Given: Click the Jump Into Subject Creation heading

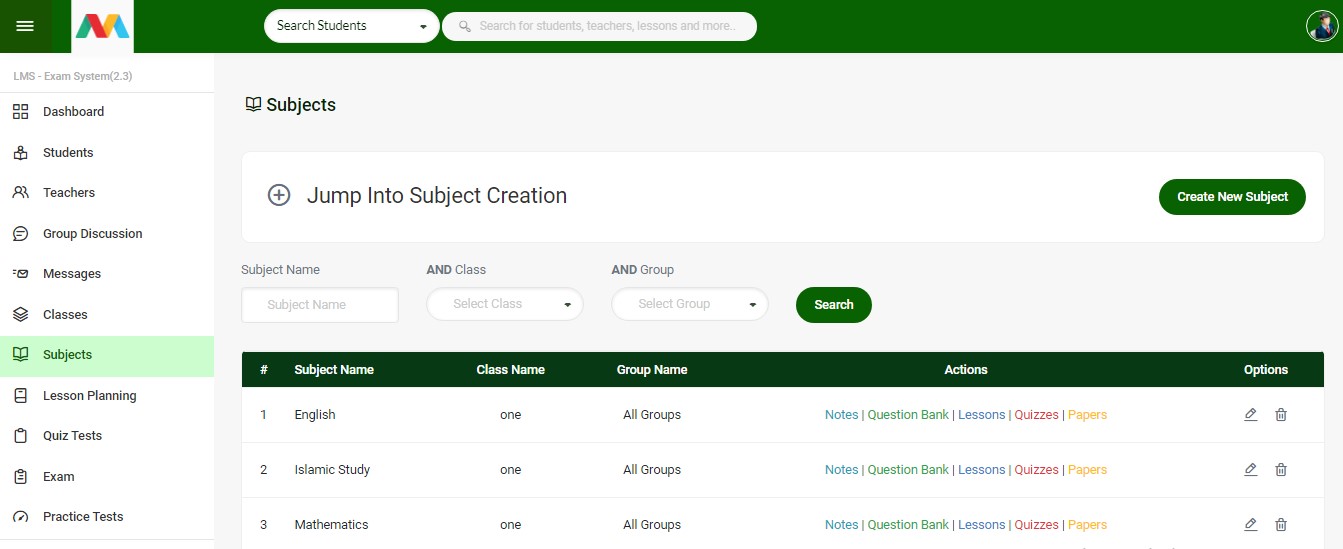Looking at the screenshot, I should click(x=437, y=196).
